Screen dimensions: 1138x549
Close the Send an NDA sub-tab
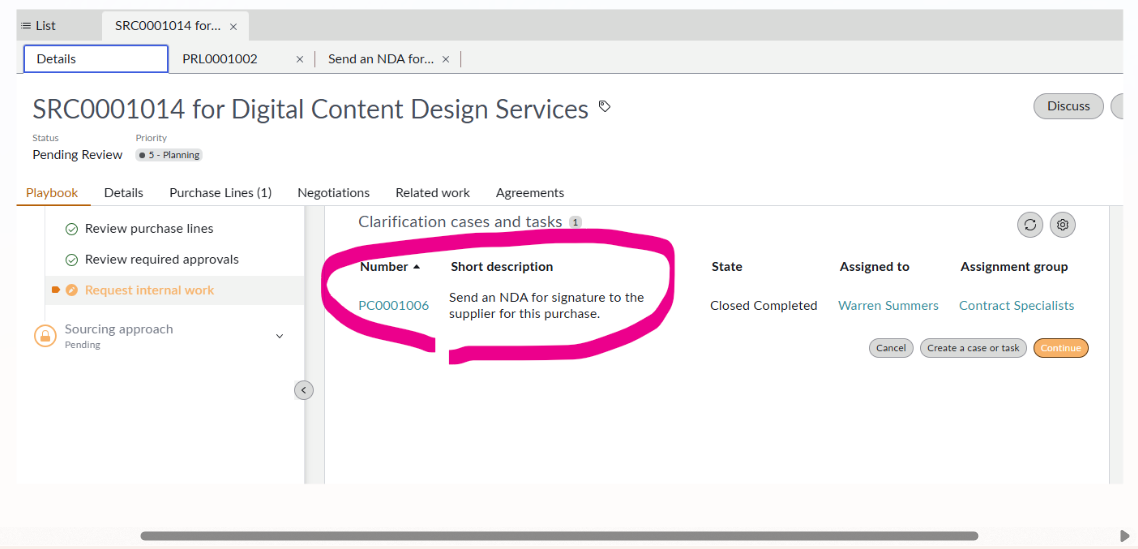click(x=446, y=60)
